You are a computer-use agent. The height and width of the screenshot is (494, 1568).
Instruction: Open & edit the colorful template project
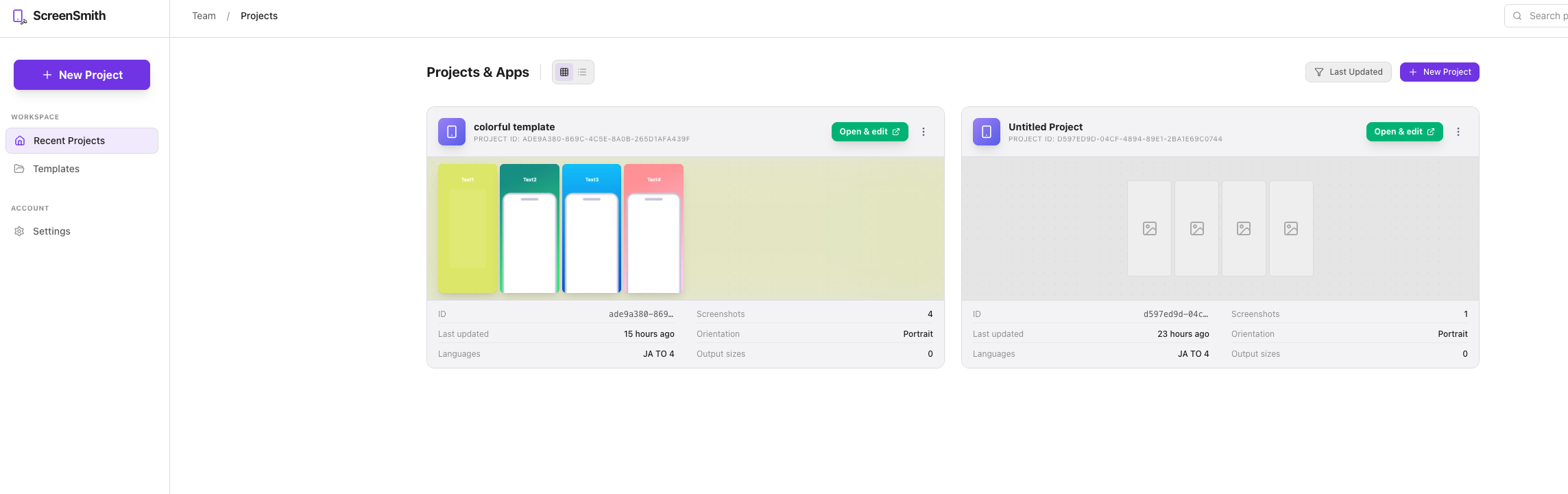point(869,132)
